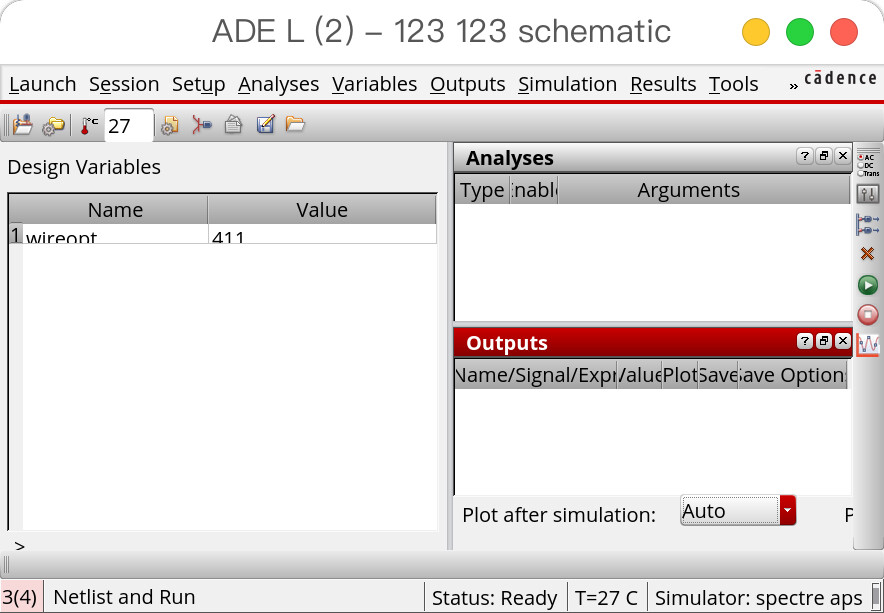Select the Trans analysis radio button

(861, 173)
